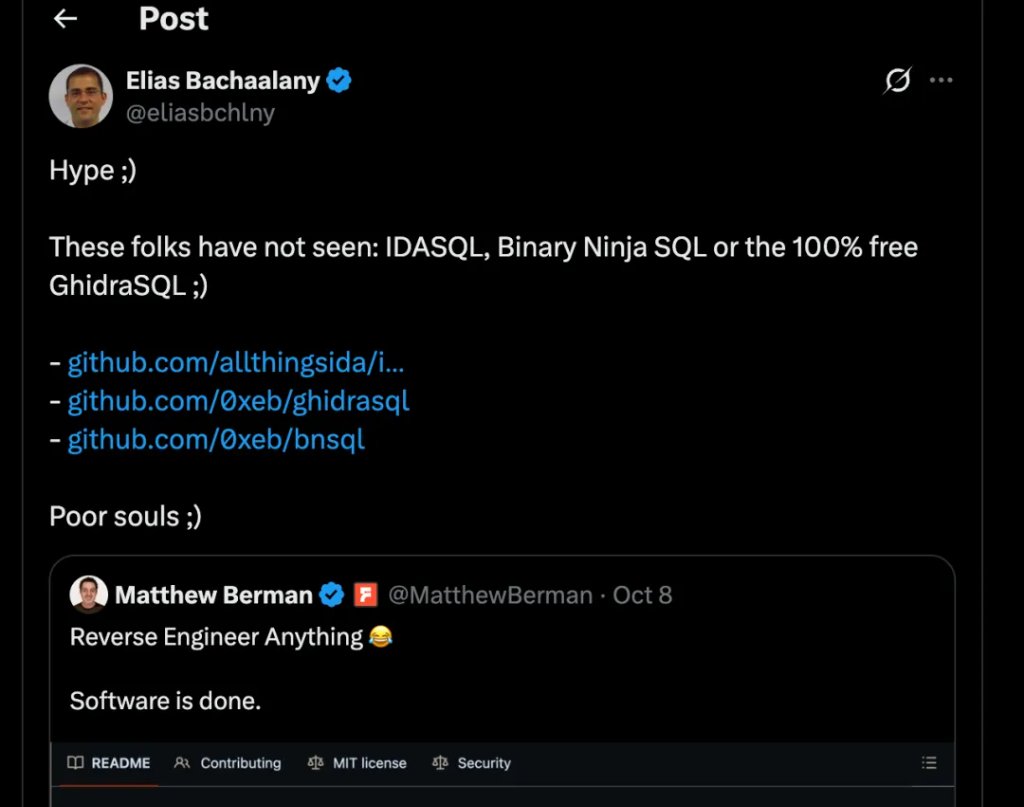The width and height of the screenshot is (1024, 807).
Task: Open the github.com/allthingsida link
Action: 236,362
